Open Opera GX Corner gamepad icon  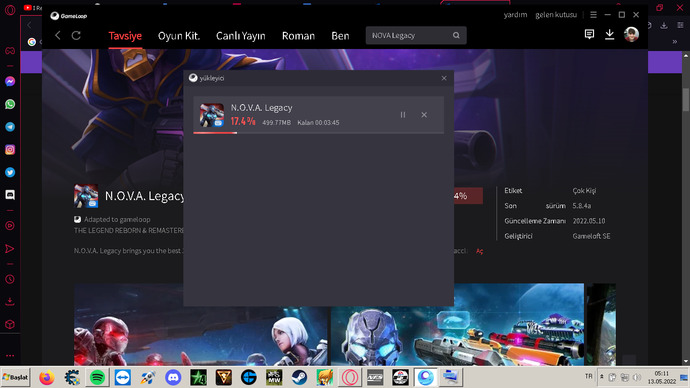coord(10,51)
